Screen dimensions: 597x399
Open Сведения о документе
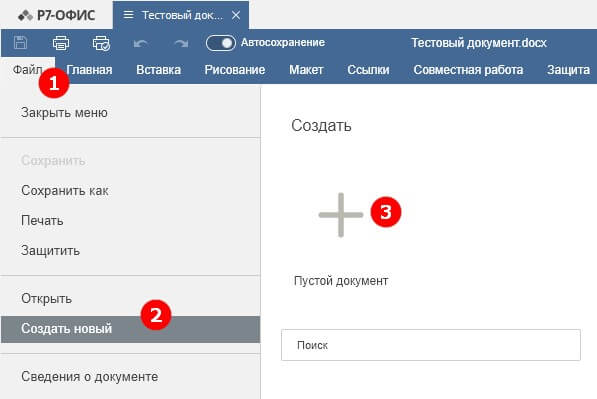coord(89,377)
